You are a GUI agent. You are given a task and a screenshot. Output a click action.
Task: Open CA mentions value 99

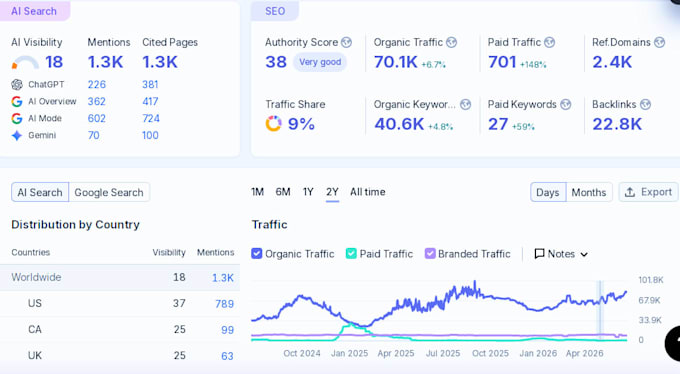click(228, 330)
